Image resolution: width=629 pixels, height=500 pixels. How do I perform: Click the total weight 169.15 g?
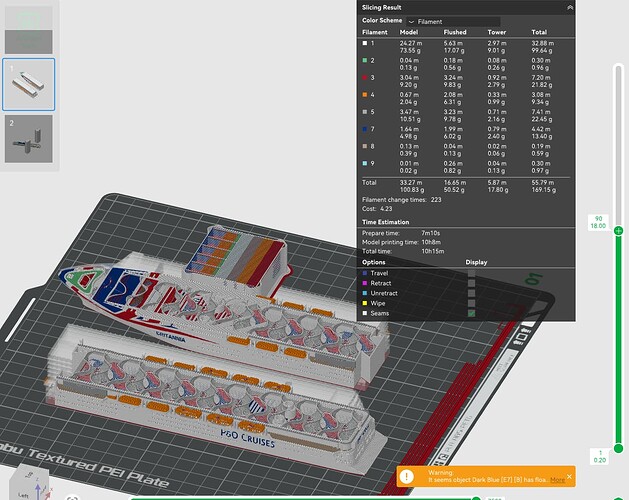(544, 190)
